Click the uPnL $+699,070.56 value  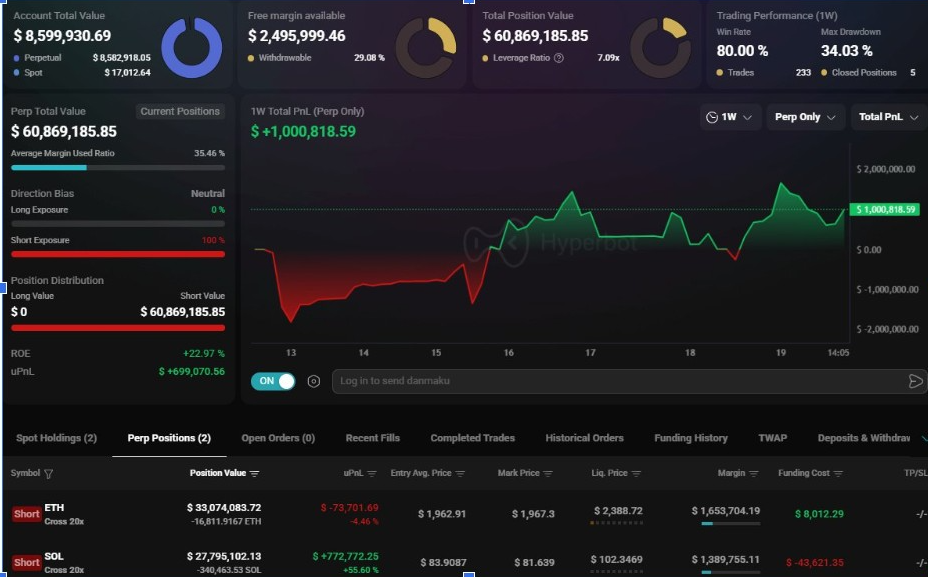(192, 372)
